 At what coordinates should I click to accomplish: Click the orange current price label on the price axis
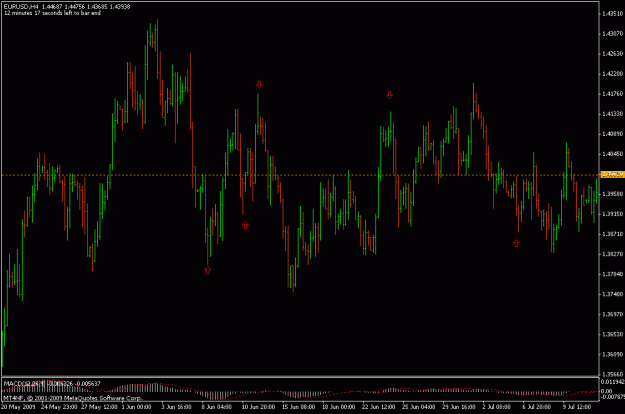point(612,175)
